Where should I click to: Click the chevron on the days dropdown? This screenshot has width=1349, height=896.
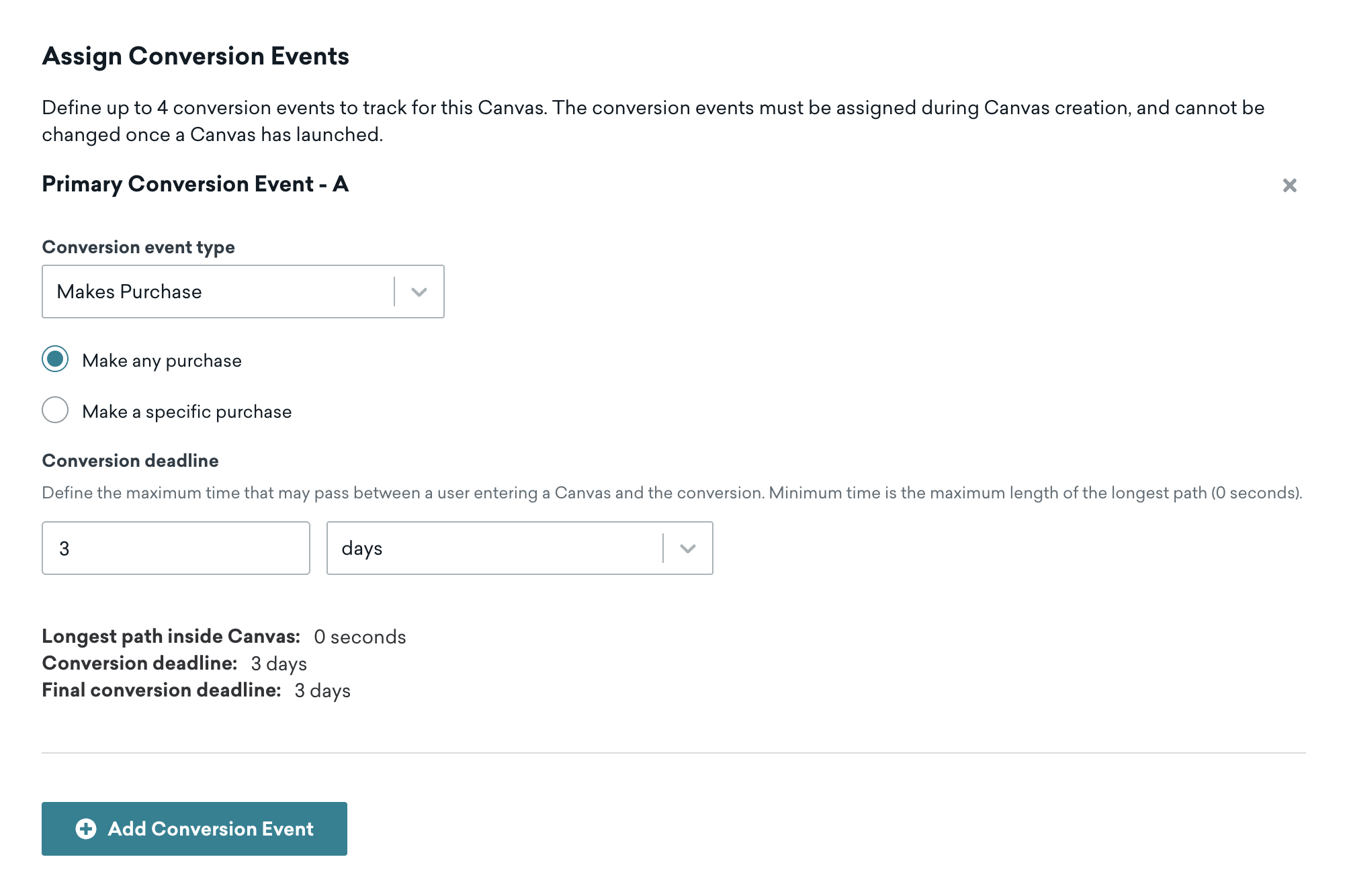[687, 549]
